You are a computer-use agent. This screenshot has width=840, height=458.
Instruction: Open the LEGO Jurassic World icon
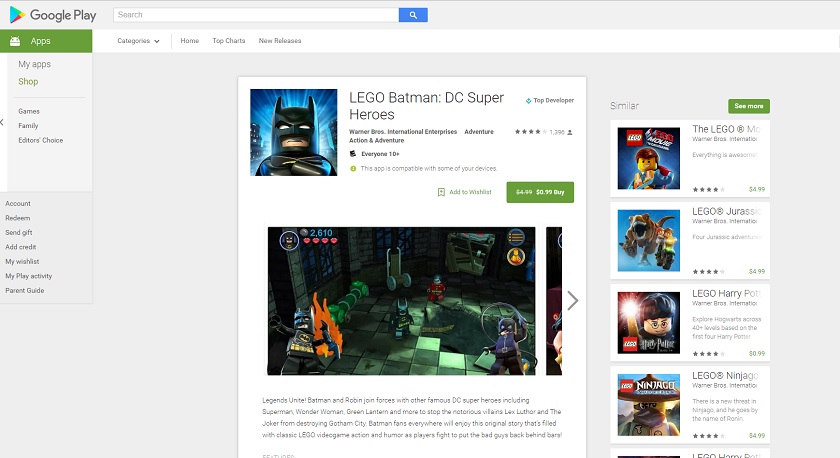coord(648,240)
